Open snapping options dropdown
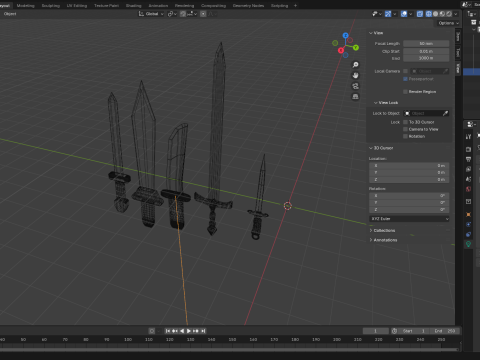This screenshot has width=480, height=360. pos(192,14)
